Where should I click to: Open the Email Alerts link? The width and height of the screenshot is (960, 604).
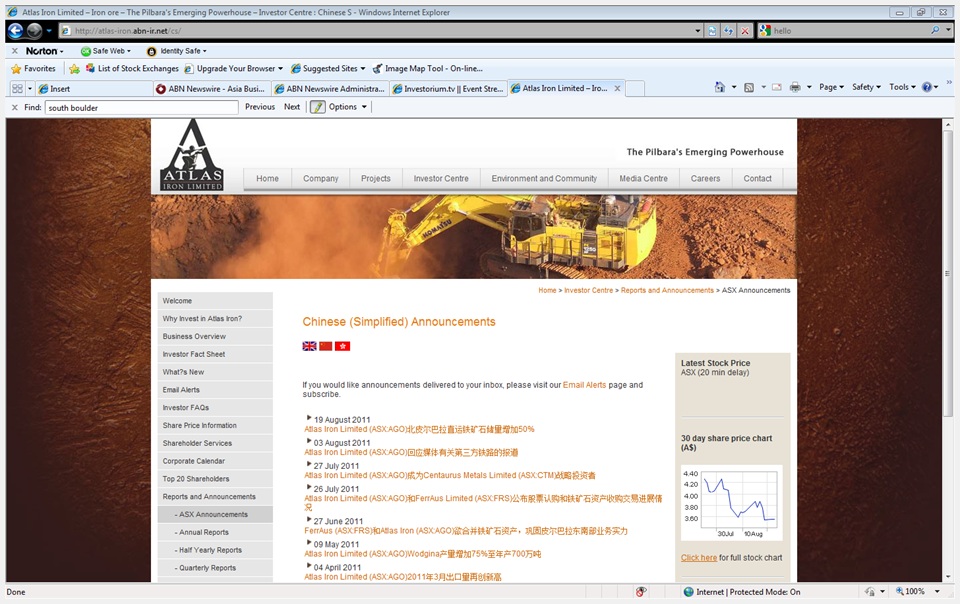pos(179,389)
